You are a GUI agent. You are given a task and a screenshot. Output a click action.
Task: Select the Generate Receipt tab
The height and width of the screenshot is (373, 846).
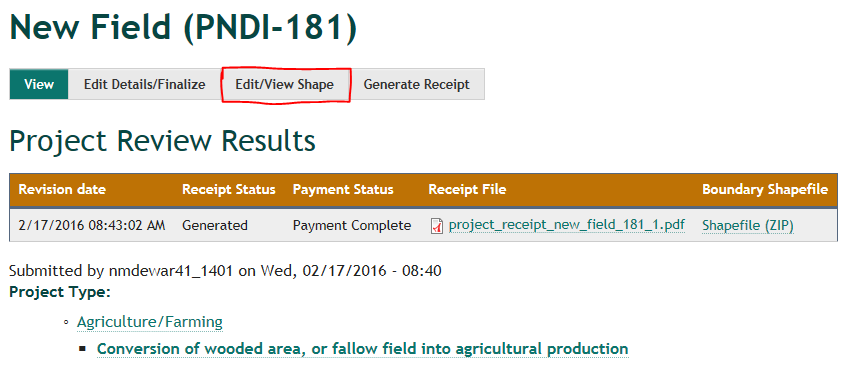(x=417, y=84)
